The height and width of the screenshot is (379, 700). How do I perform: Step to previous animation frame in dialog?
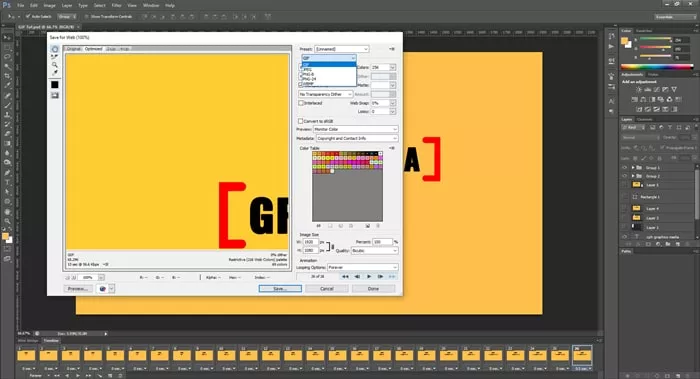[x=357, y=277]
